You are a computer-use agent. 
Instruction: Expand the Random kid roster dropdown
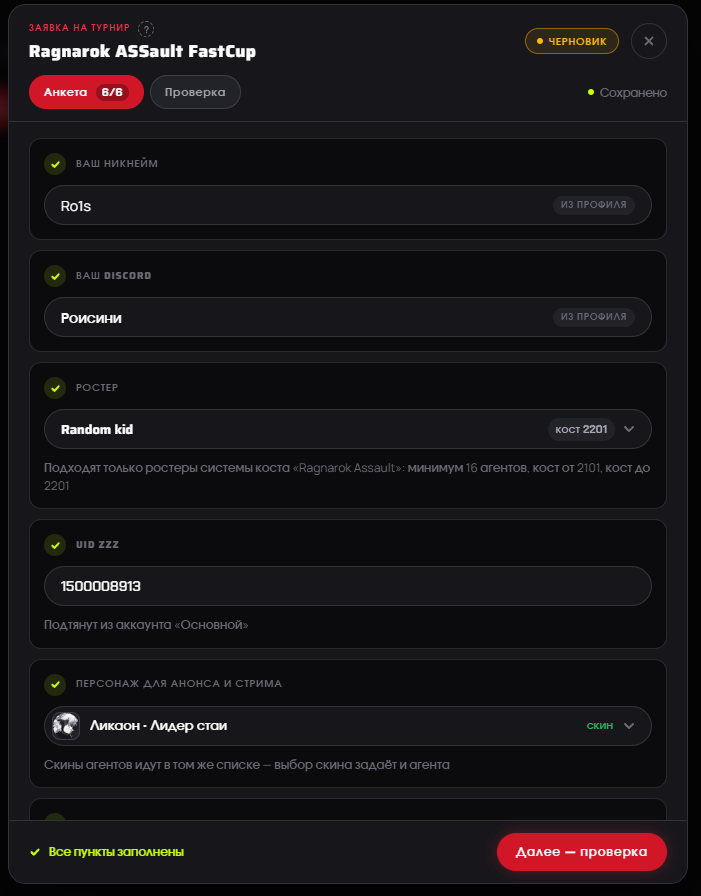[629, 429]
